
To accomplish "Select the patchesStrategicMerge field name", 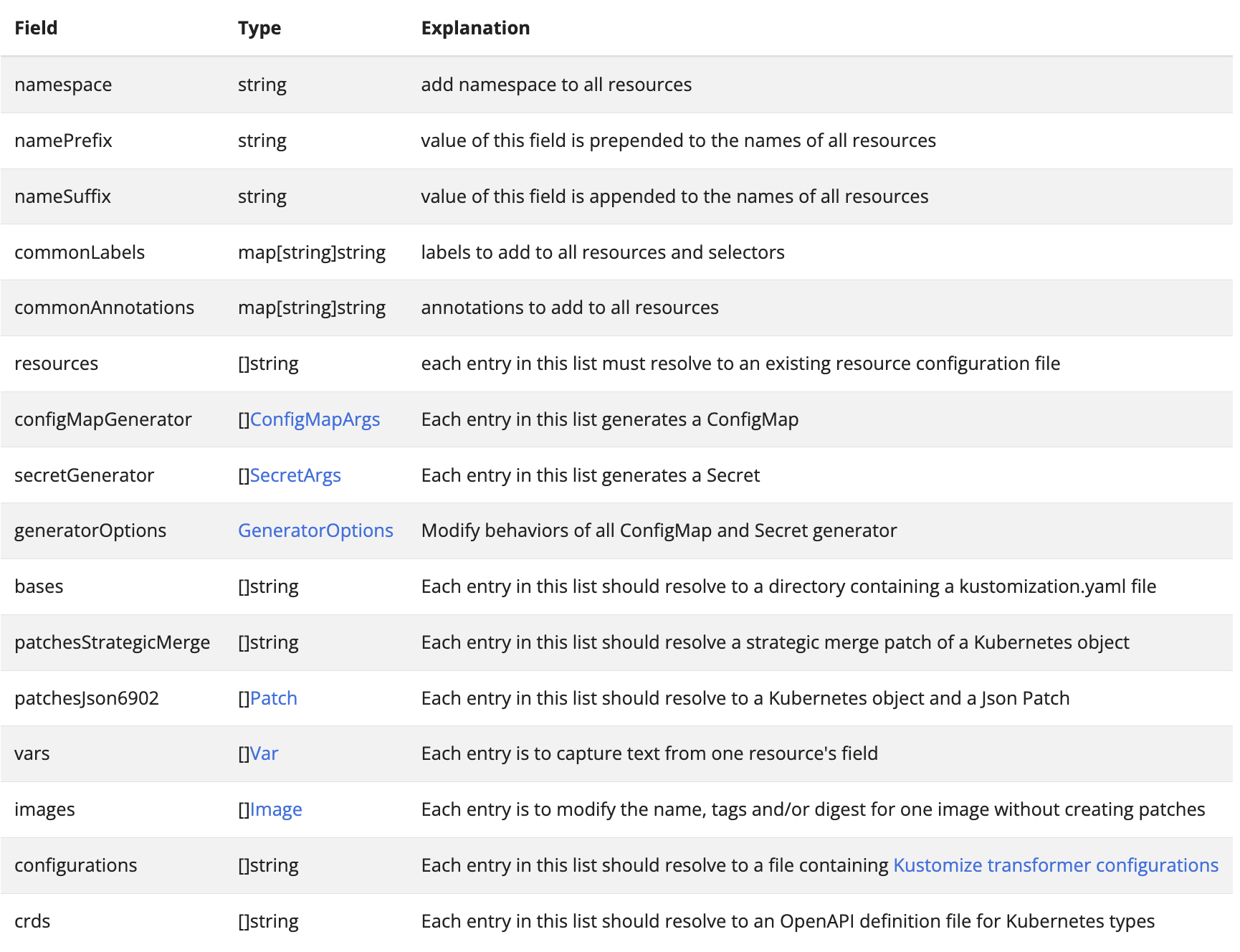I will coord(113,642).
